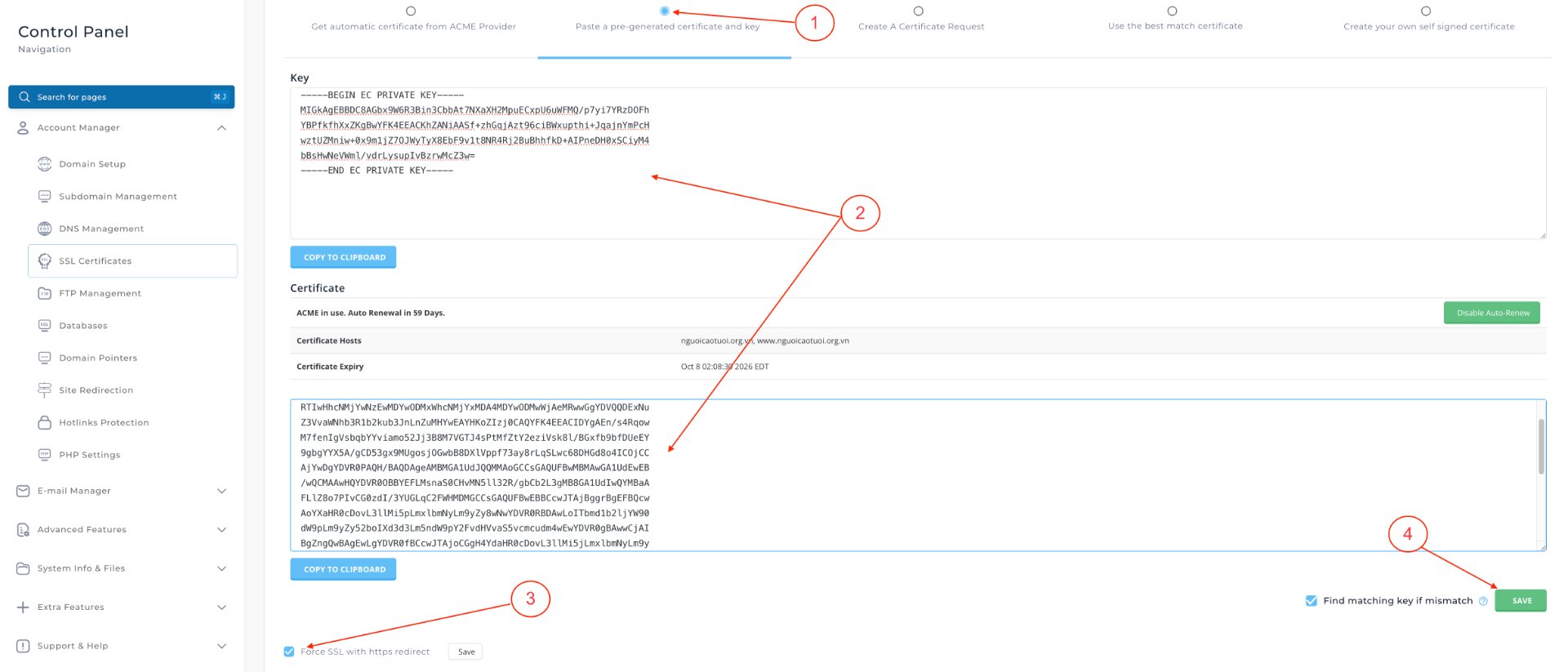Image resolution: width=1568 pixels, height=672 pixels.
Task: Copy the Certificate to clipboard
Action: click(x=344, y=569)
